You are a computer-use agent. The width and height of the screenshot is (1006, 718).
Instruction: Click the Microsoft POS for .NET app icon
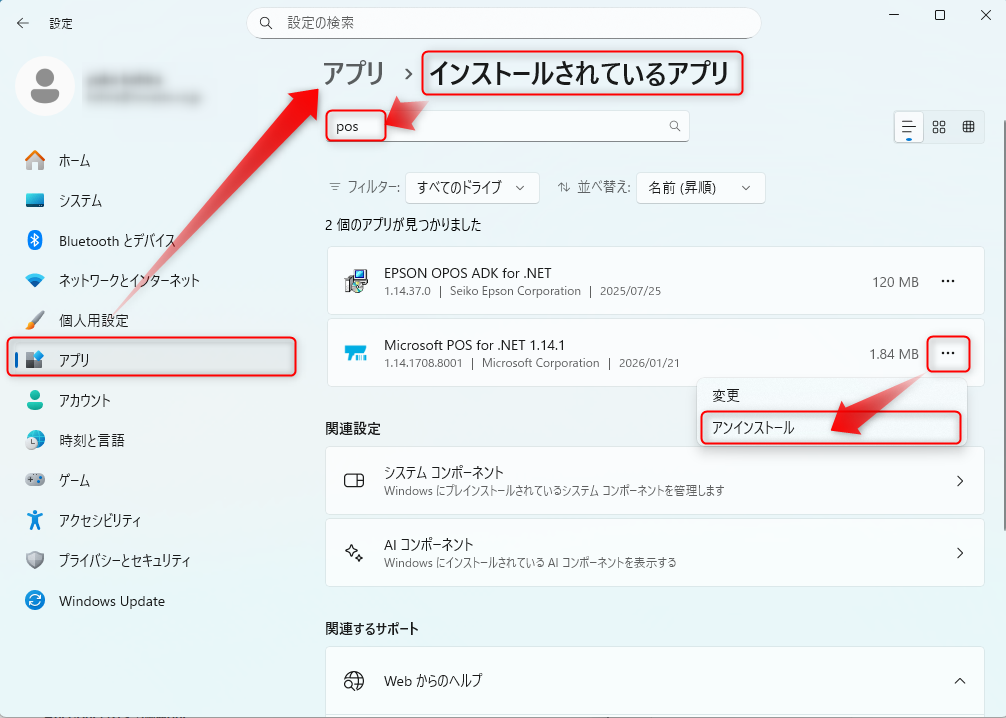point(356,354)
